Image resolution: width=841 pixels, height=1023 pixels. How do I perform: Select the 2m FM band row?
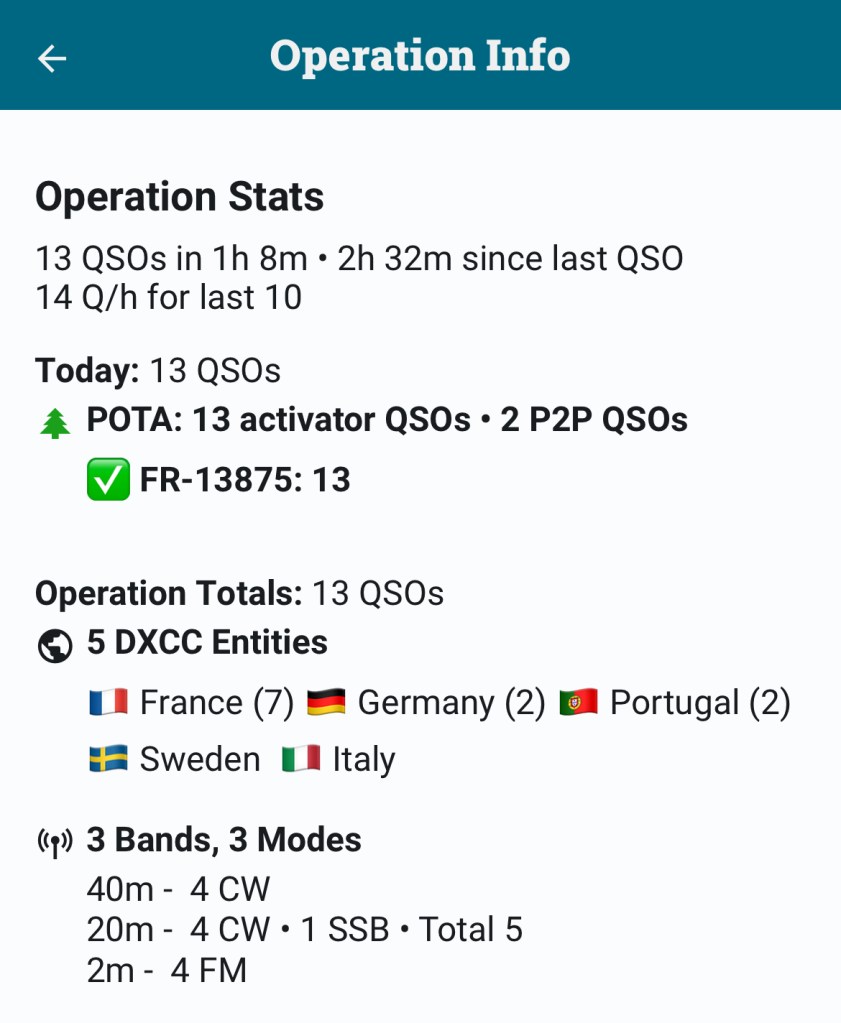166,970
